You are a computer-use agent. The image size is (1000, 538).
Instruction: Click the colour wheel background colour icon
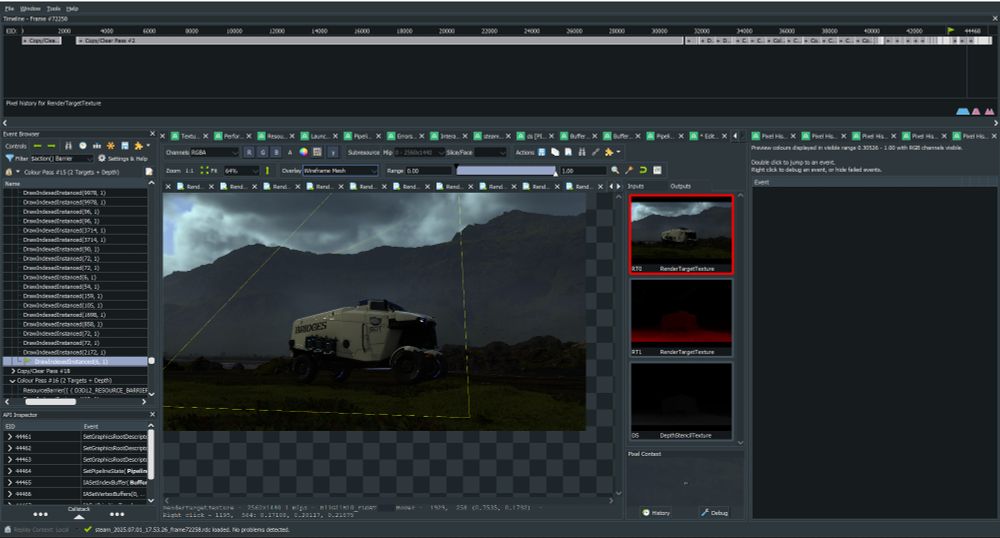(304, 152)
